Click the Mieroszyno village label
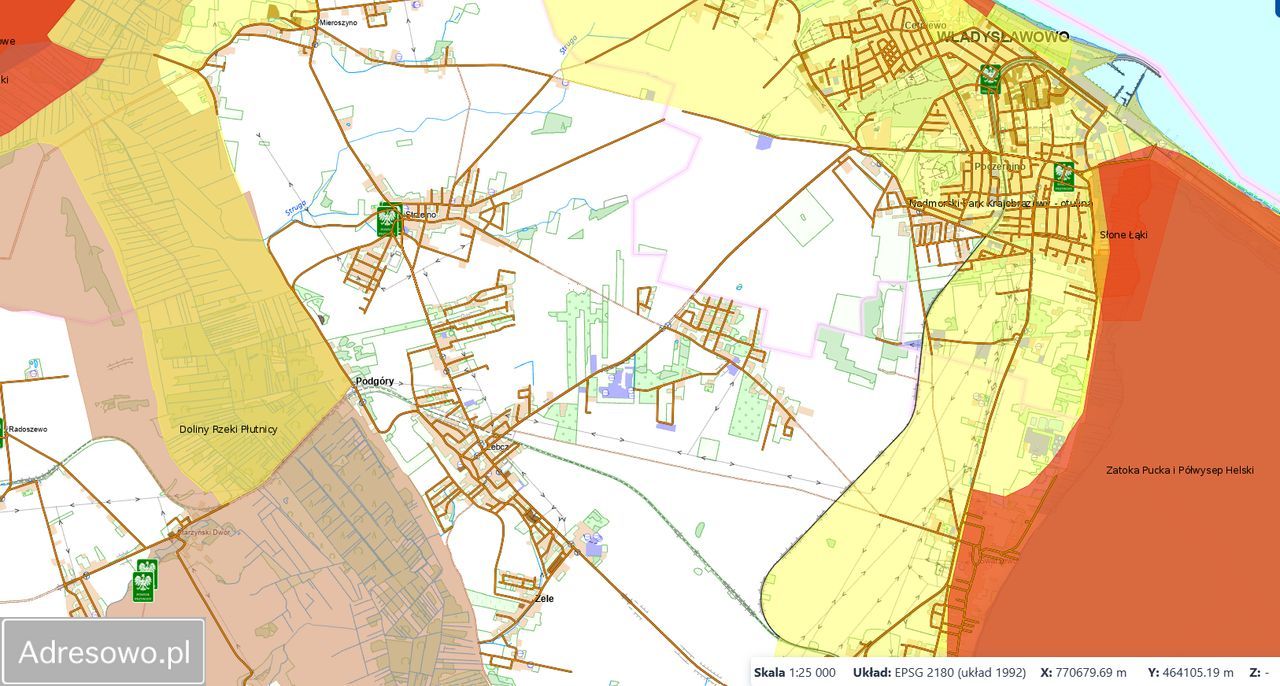The width and height of the screenshot is (1280, 686). click(336, 22)
